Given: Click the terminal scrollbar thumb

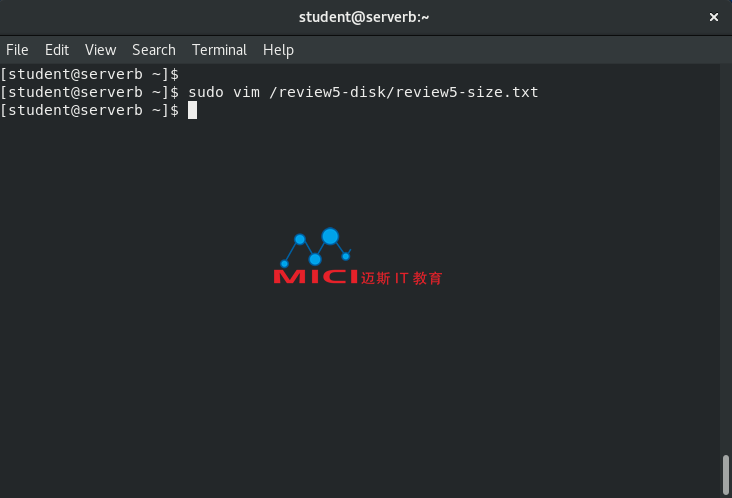Looking at the screenshot, I should (725, 474).
